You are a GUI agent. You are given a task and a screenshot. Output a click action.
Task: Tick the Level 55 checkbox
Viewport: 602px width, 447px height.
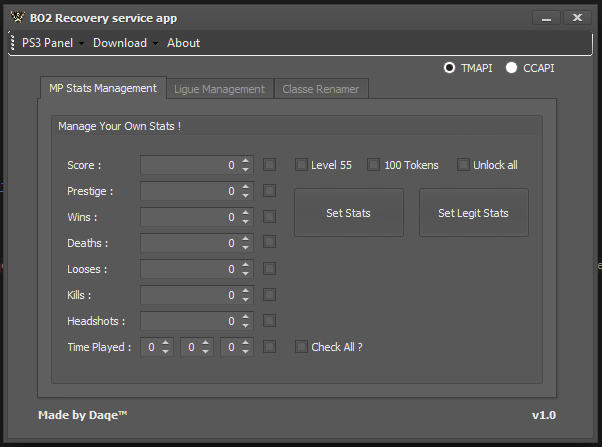pos(301,165)
